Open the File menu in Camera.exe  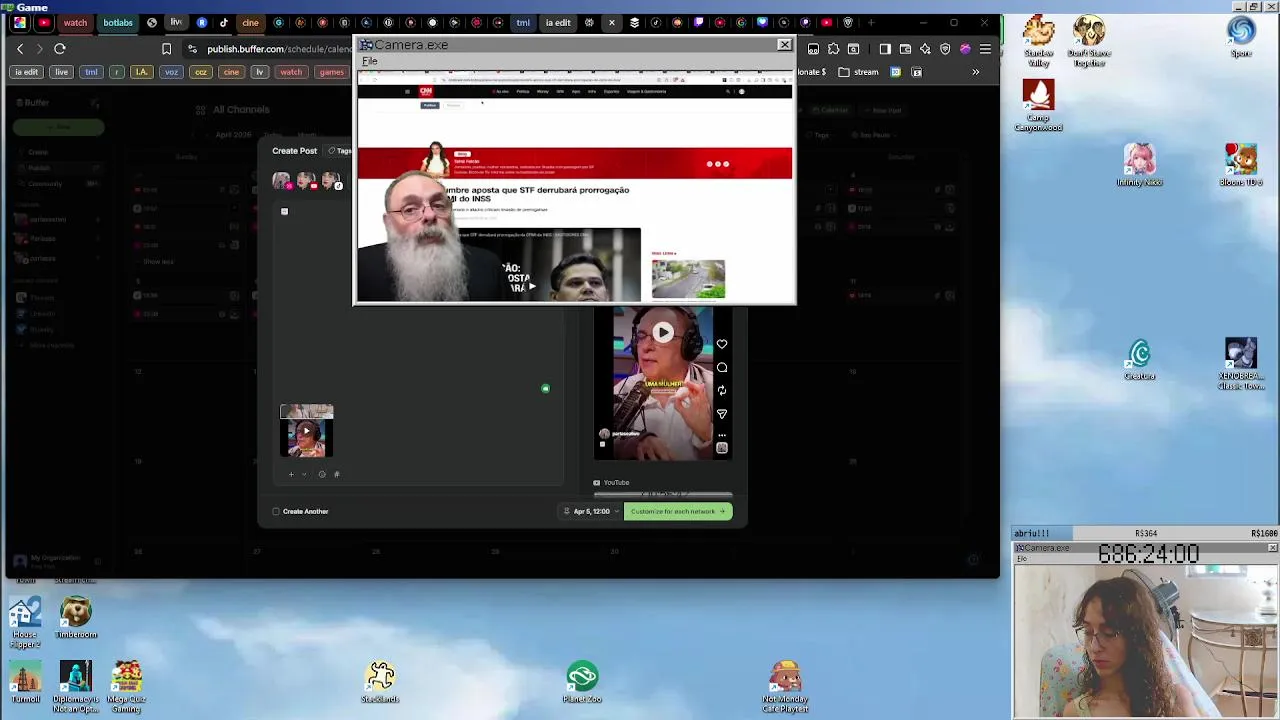(370, 61)
